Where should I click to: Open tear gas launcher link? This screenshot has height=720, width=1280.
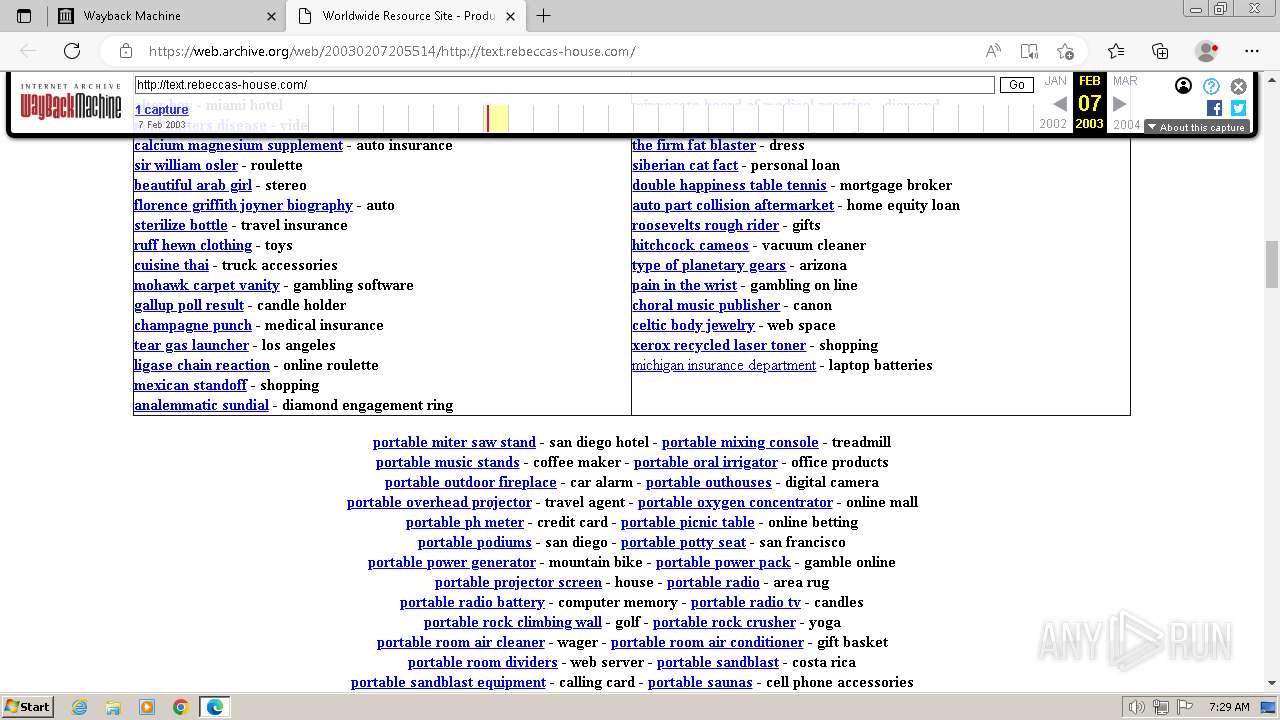pos(191,345)
